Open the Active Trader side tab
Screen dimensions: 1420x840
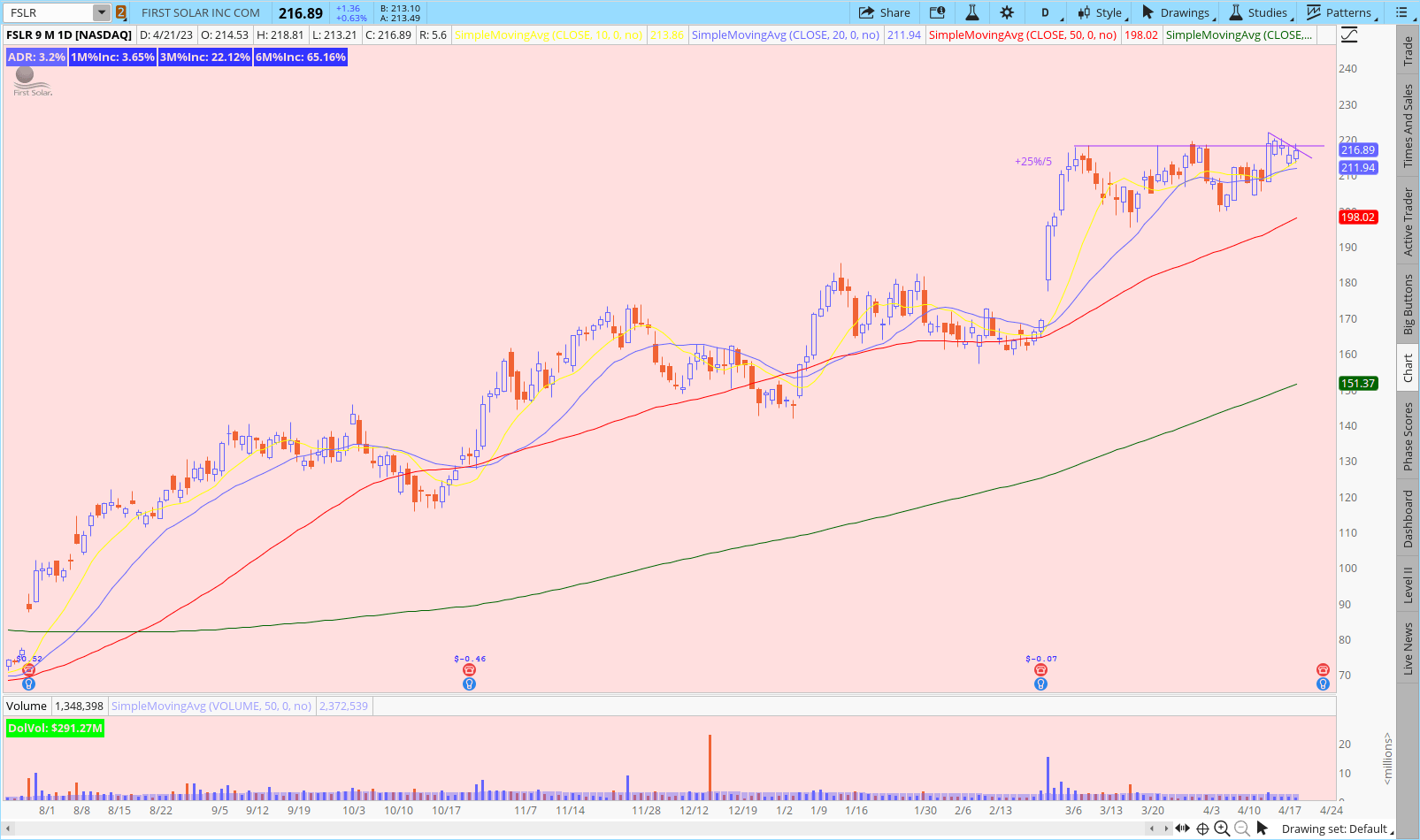tap(1408, 222)
